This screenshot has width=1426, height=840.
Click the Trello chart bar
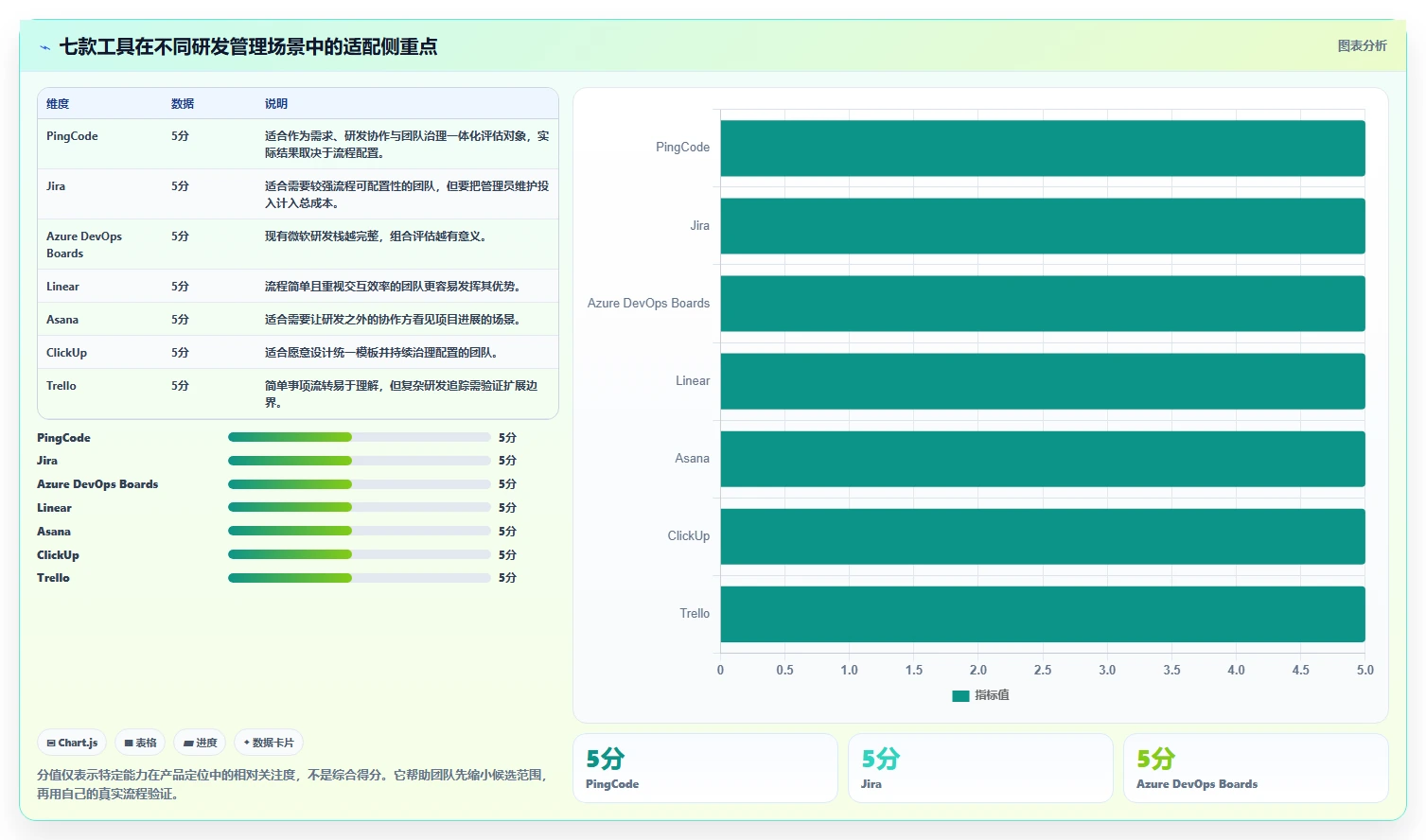point(1043,614)
